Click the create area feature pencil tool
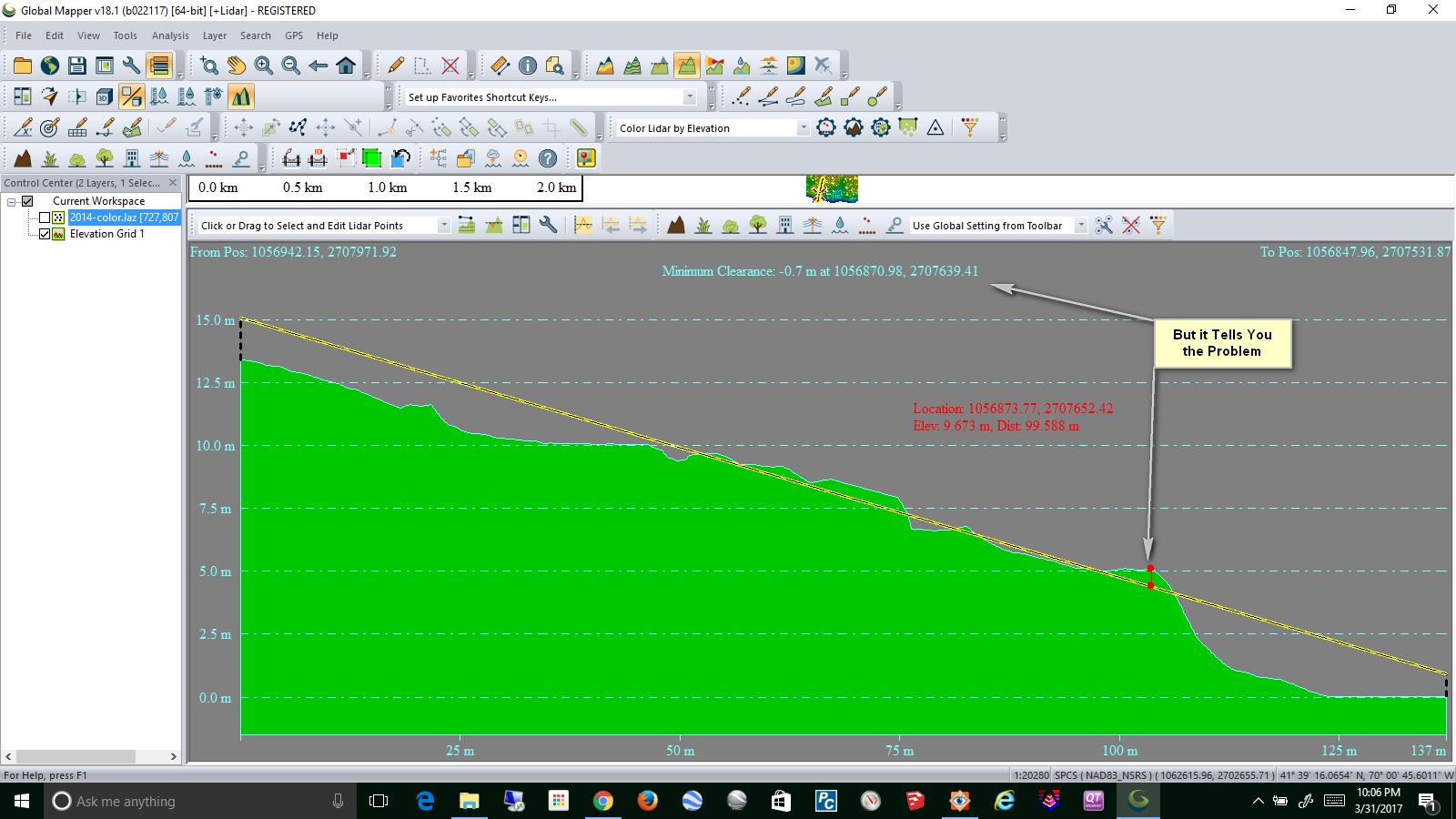The height and width of the screenshot is (819, 1456). [824, 96]
